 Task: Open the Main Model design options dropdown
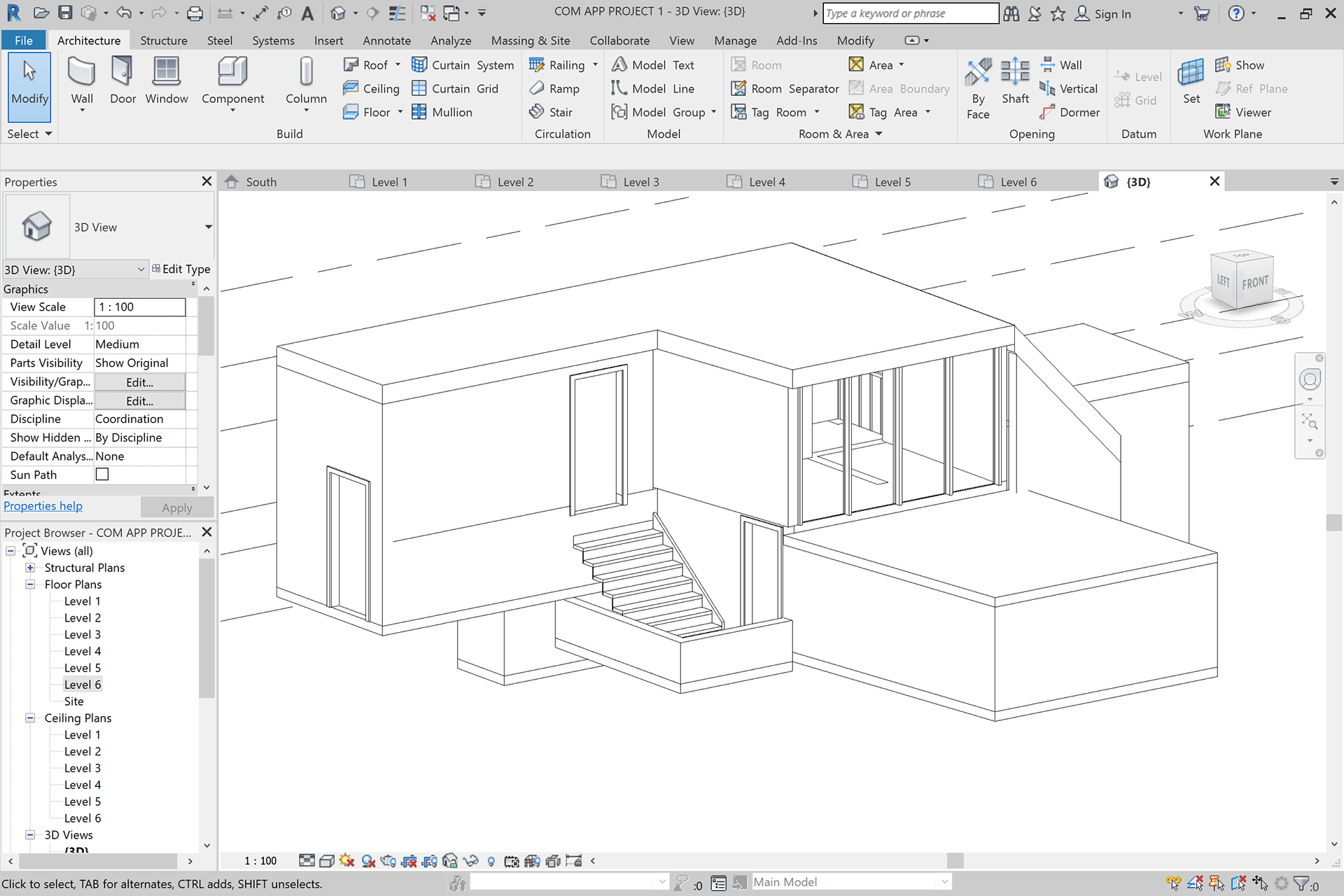tap(944, 882)
